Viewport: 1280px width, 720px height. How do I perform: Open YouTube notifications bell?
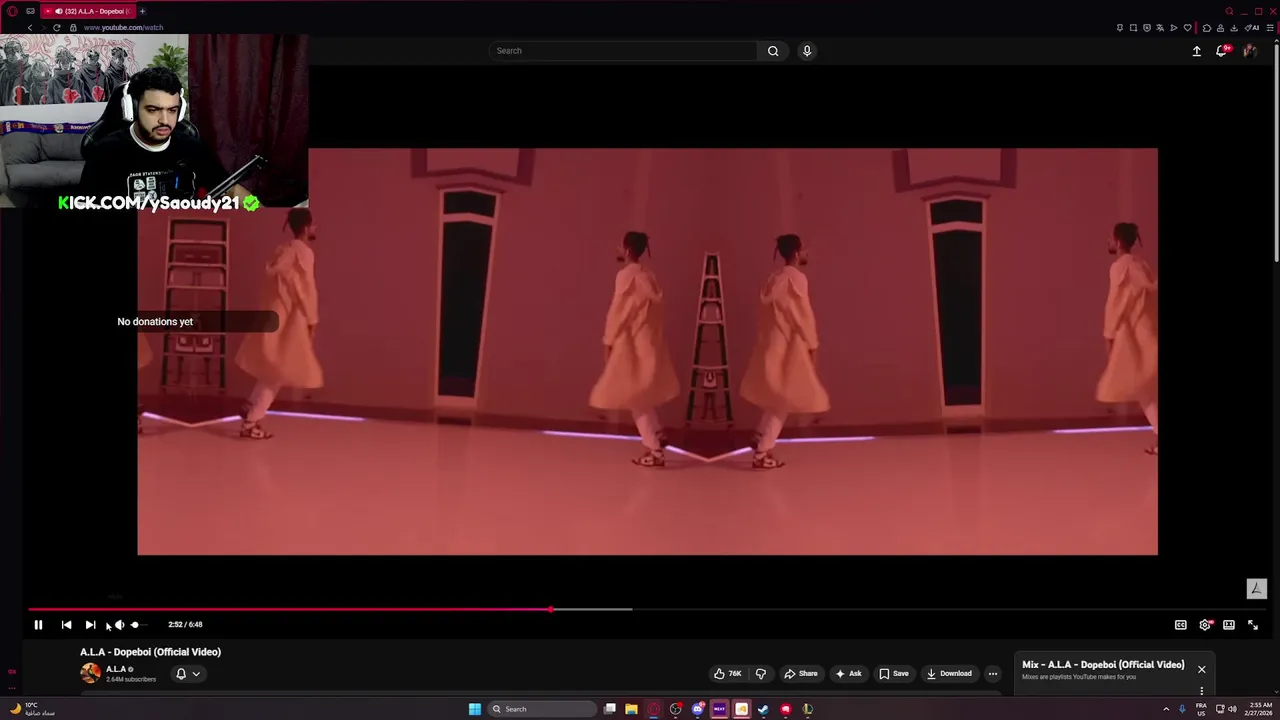tap(1222, 51)
